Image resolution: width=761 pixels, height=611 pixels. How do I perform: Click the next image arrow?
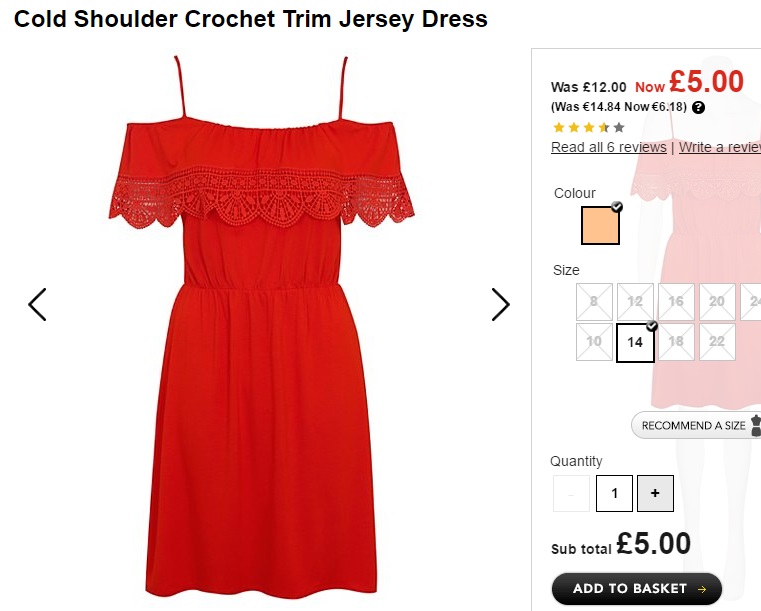click(500, 304)
